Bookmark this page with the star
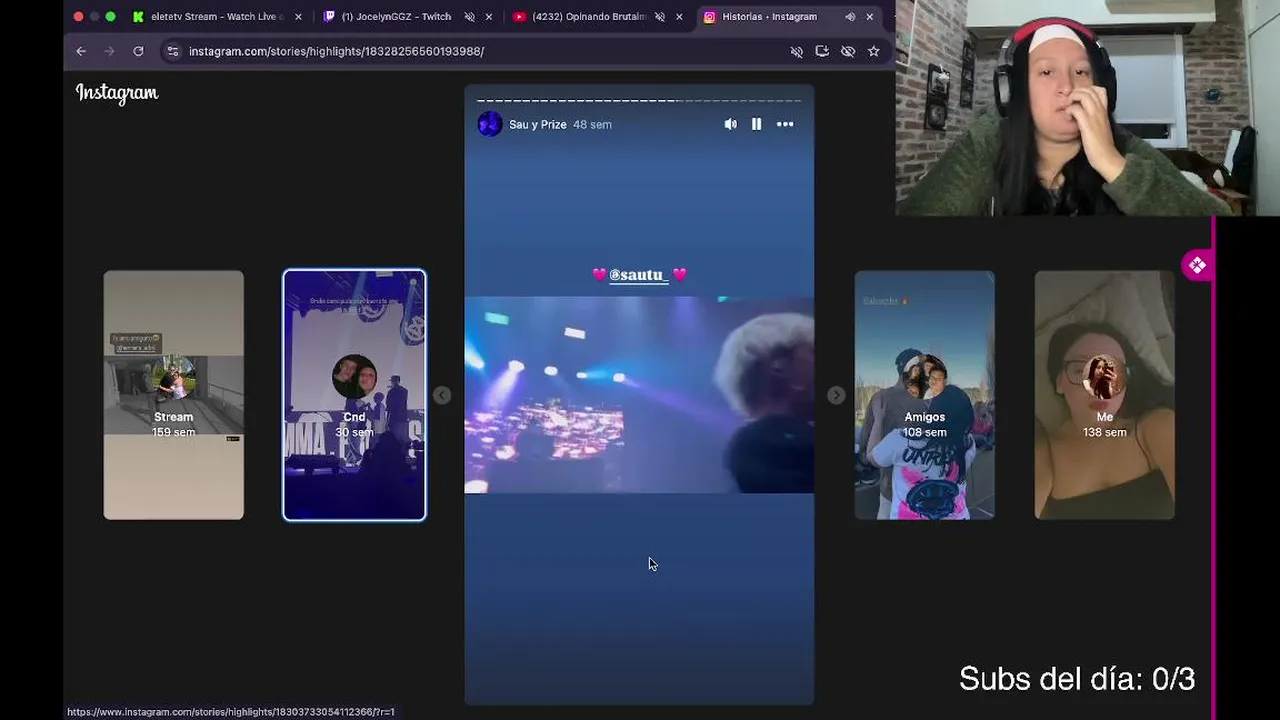This screenshot has width=1280, height=720. [873, 51]
